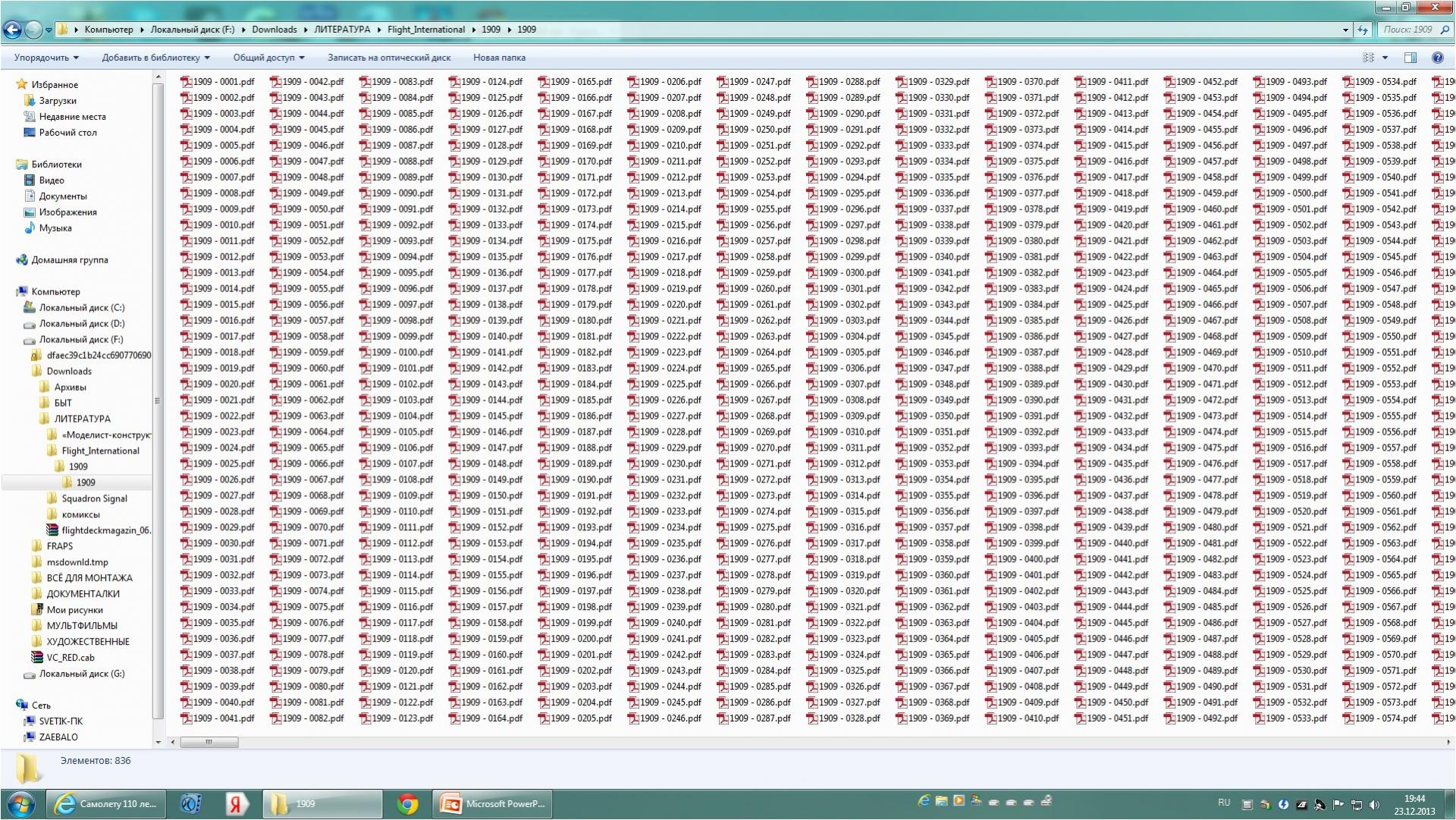The image size is (1456, 820).
Task: Open the Yandex taskbar icon
Action: coord(237,804)
